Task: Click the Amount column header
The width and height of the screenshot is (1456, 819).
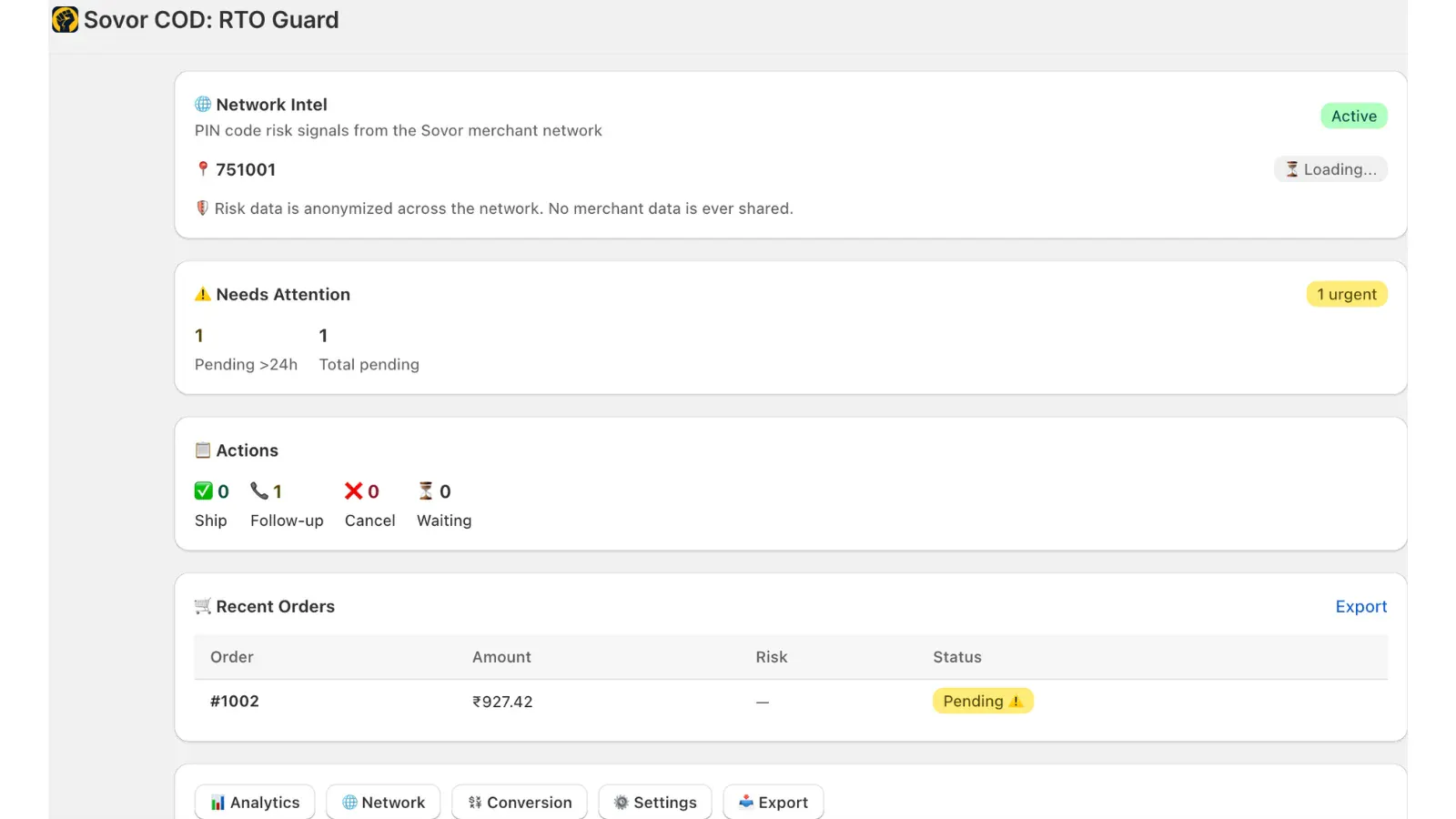Action: [x=501, y=657]
